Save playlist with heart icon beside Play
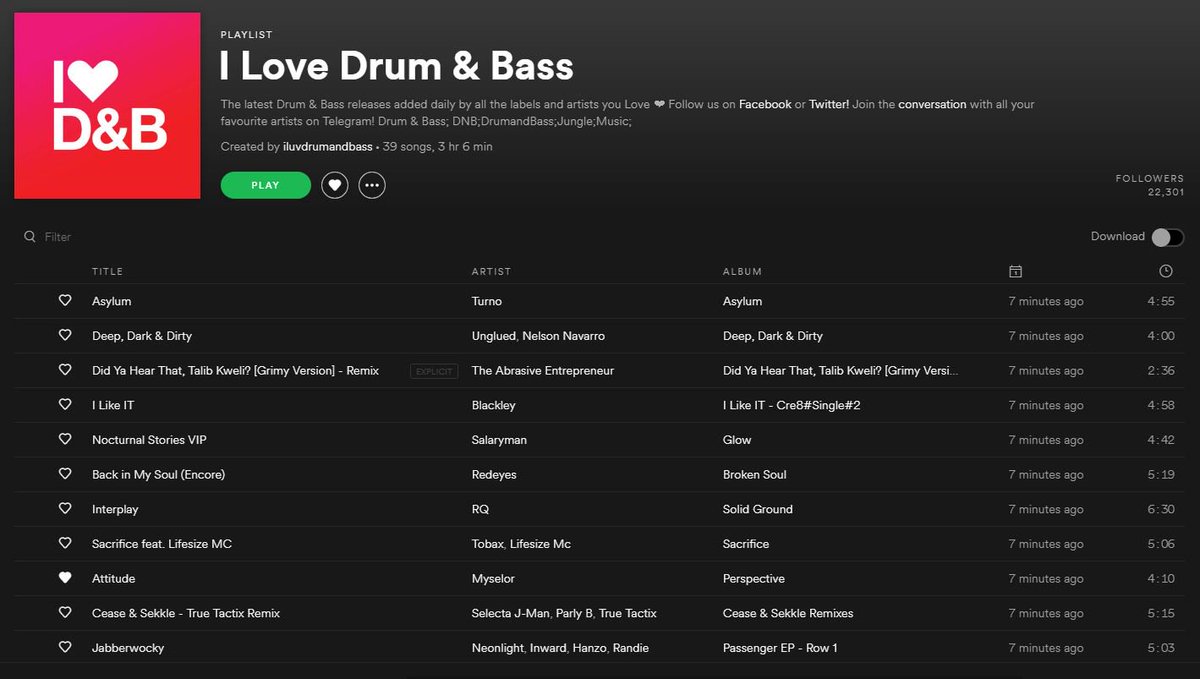 point(335,185)
